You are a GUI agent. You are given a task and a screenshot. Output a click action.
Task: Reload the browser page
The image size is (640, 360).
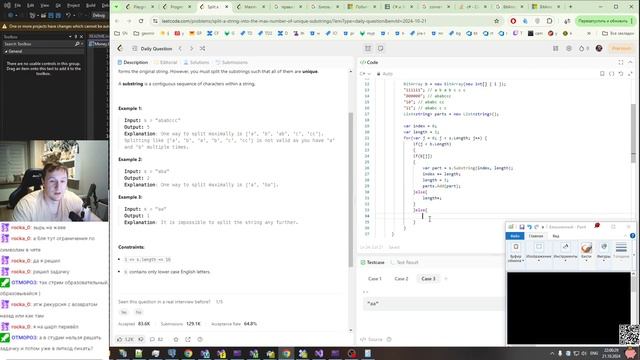click(141, 21)
